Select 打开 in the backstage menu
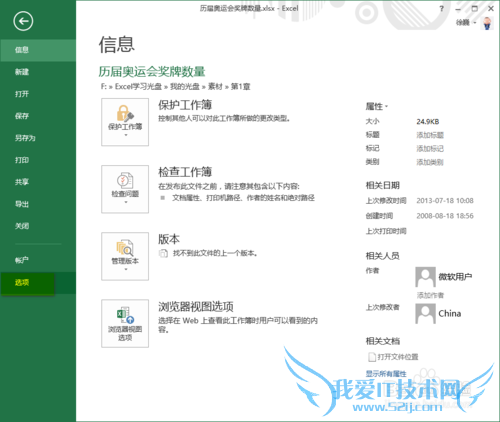500x422 pixels. coord(38,94)
